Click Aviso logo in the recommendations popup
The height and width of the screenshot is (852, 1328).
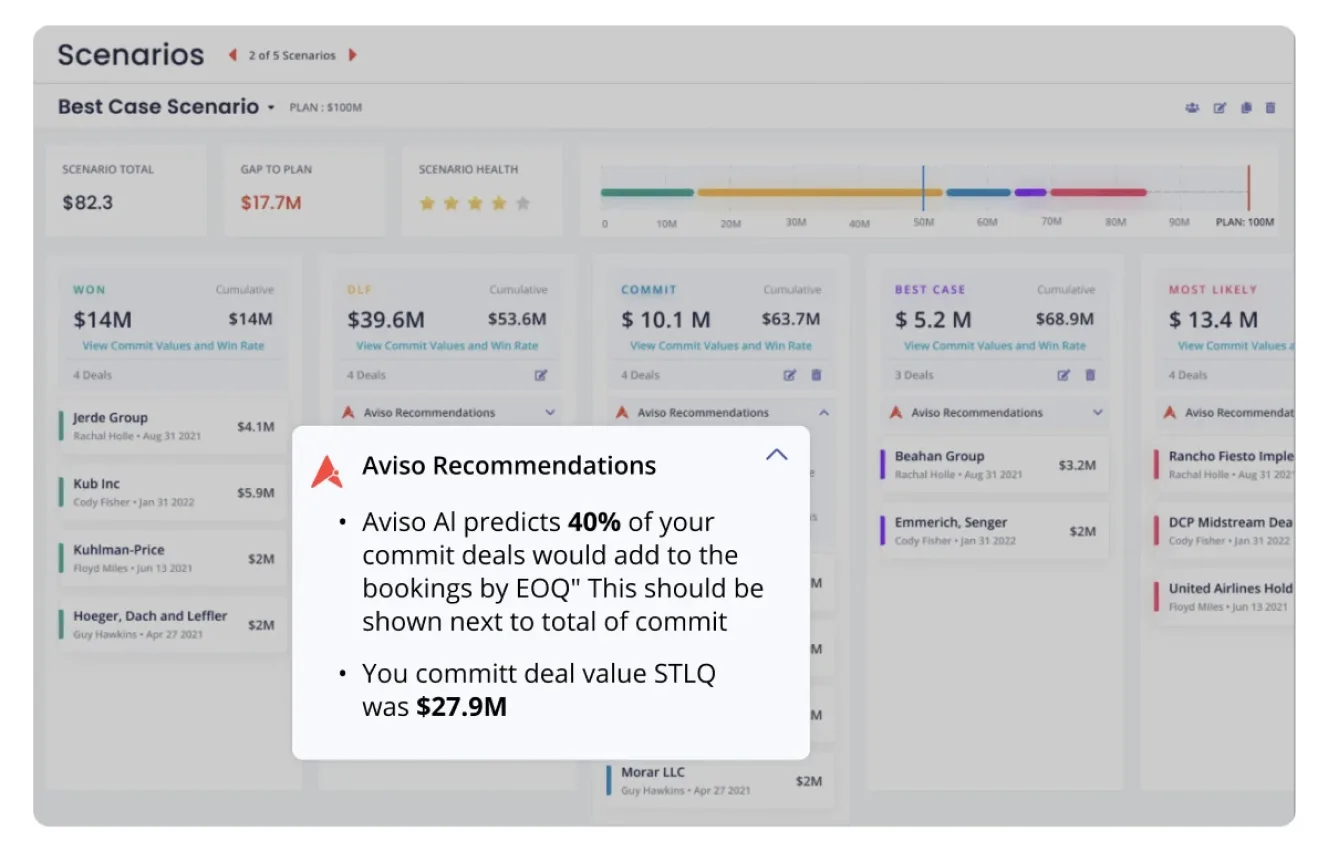[x=326, y=471]
